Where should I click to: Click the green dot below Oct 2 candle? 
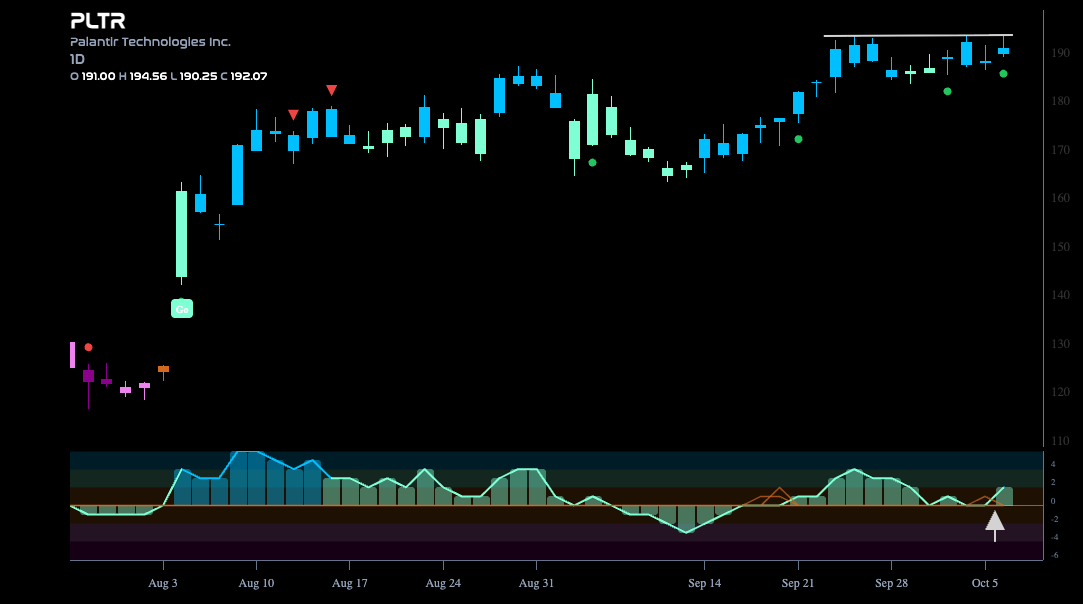point(948,91)
